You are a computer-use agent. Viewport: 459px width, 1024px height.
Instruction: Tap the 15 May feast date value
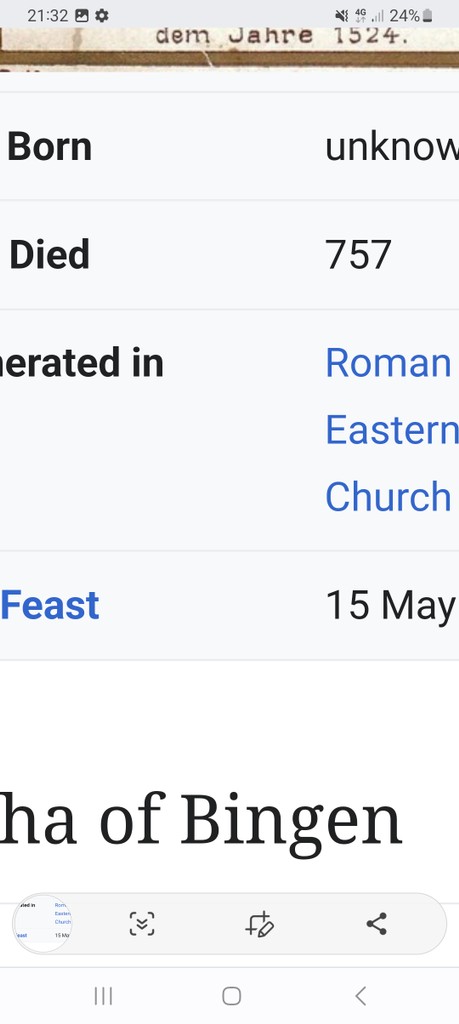390,605
